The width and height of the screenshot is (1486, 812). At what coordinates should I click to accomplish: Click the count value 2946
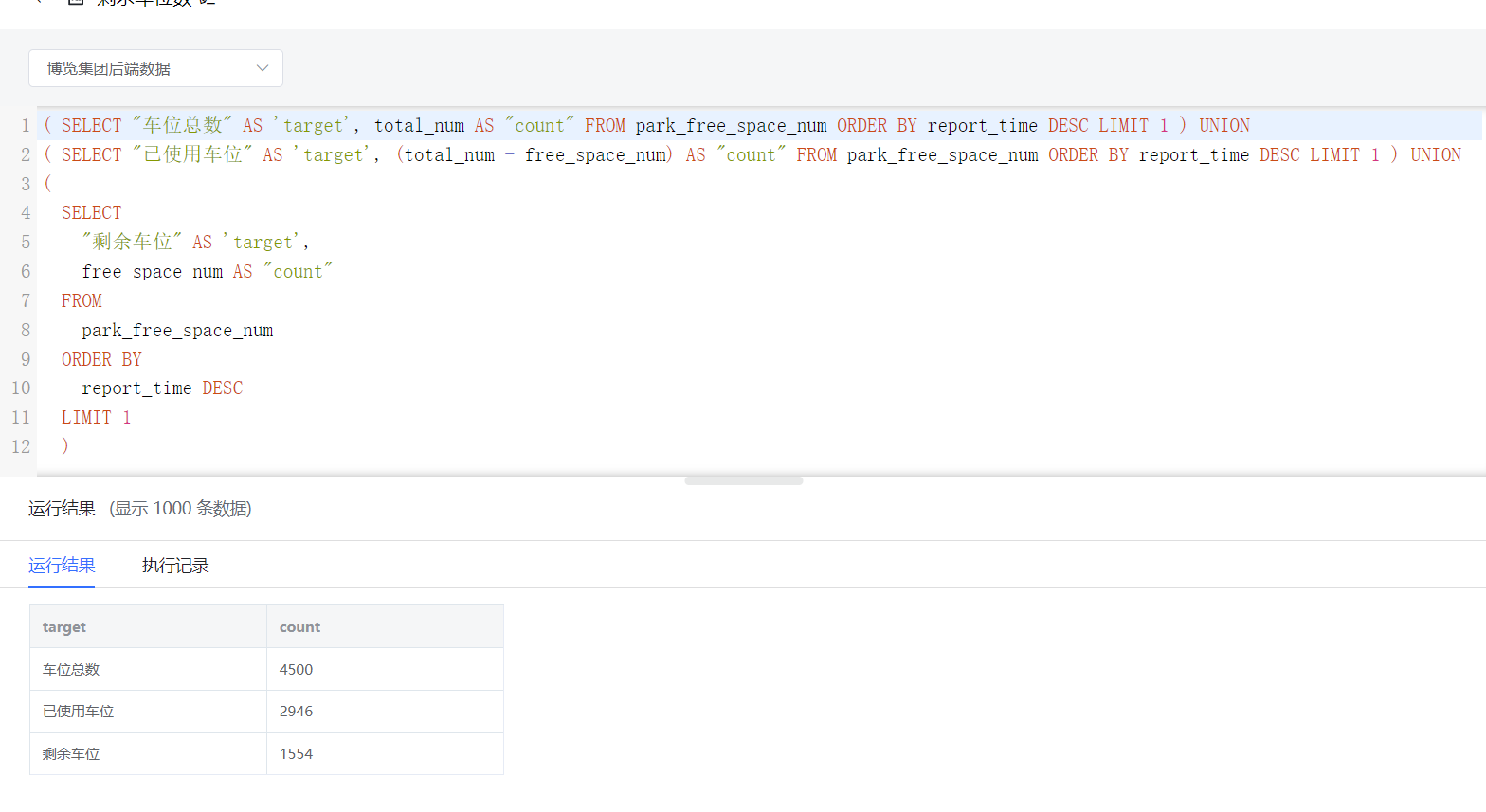[296, 712]
